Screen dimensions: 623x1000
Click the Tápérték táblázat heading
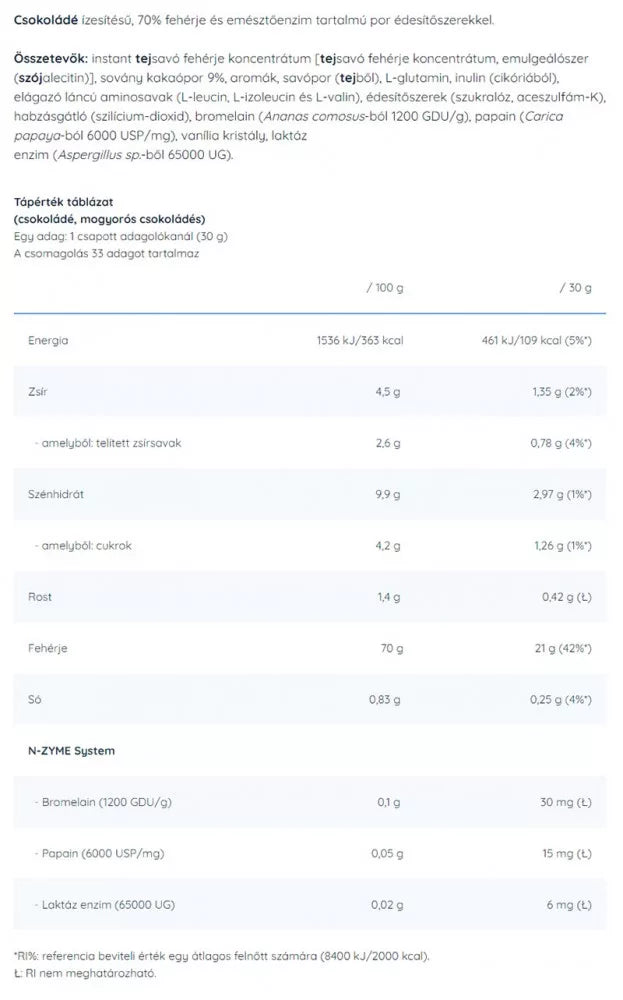pos(64,202)
